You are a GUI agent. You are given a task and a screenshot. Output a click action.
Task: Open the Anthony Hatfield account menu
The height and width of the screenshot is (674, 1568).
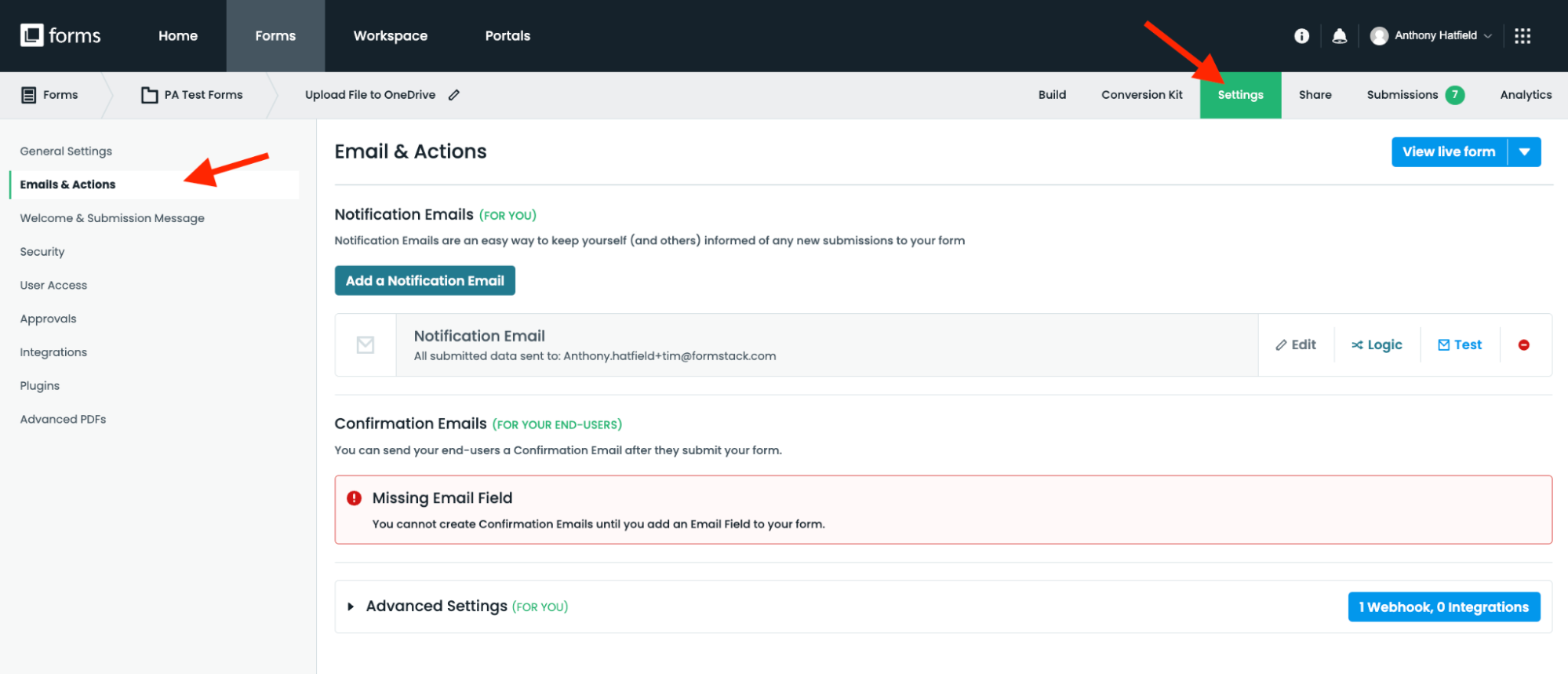[x=1431, y=36]
